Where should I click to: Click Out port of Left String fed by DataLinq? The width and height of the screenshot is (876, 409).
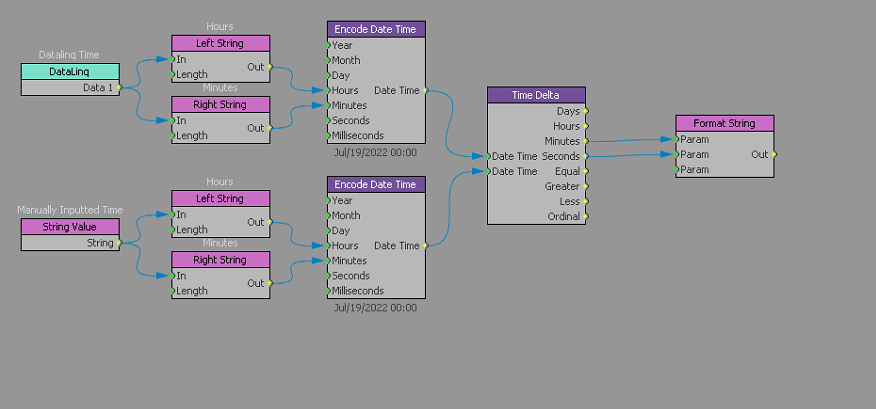[x=269, y=67]
